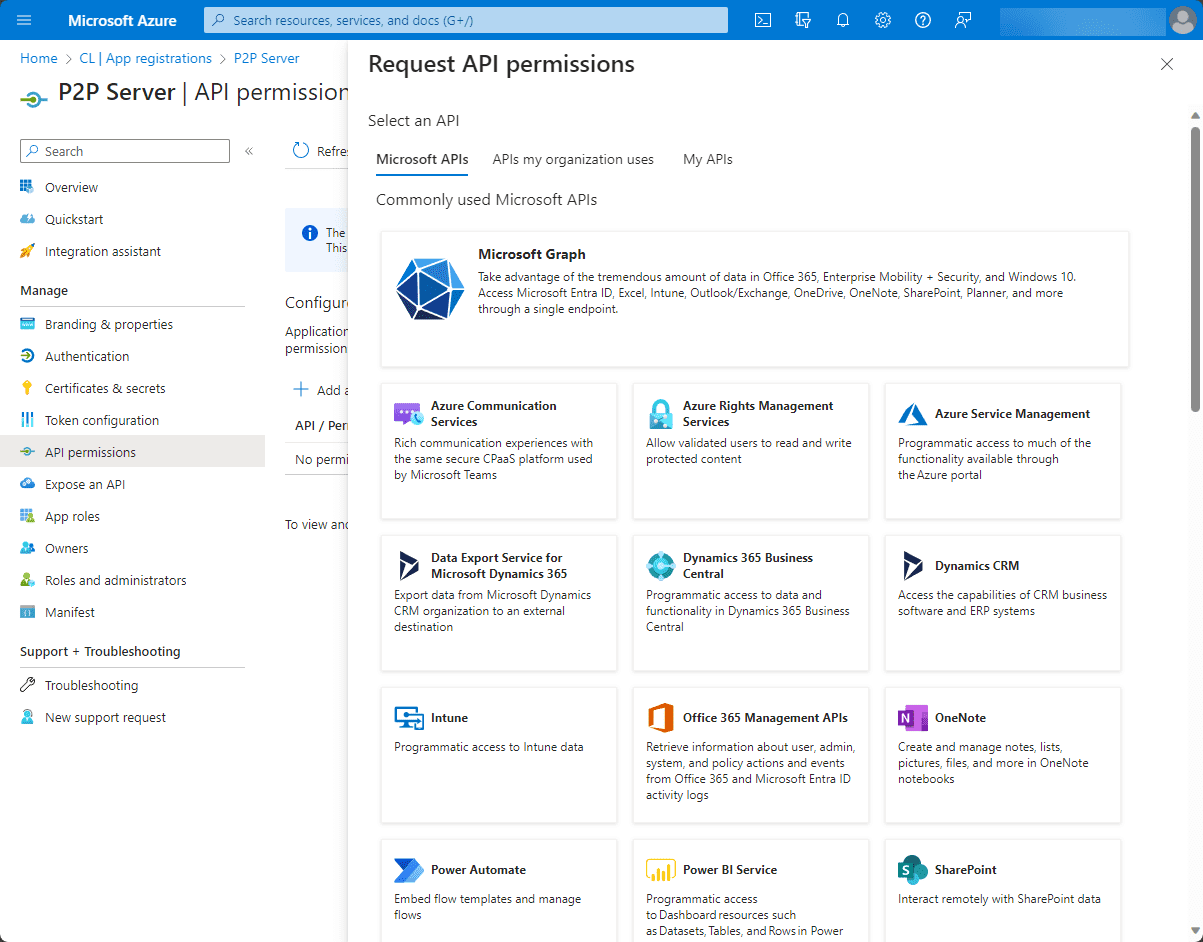
Task: Select the Azure Service Management card title
Action: (1012, 414)
